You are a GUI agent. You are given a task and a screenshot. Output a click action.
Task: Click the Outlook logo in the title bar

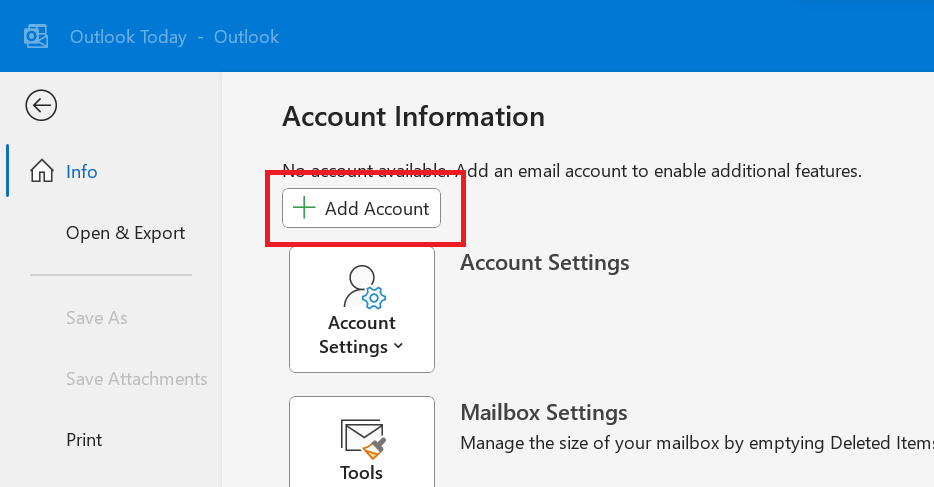[x=37, y=37]
